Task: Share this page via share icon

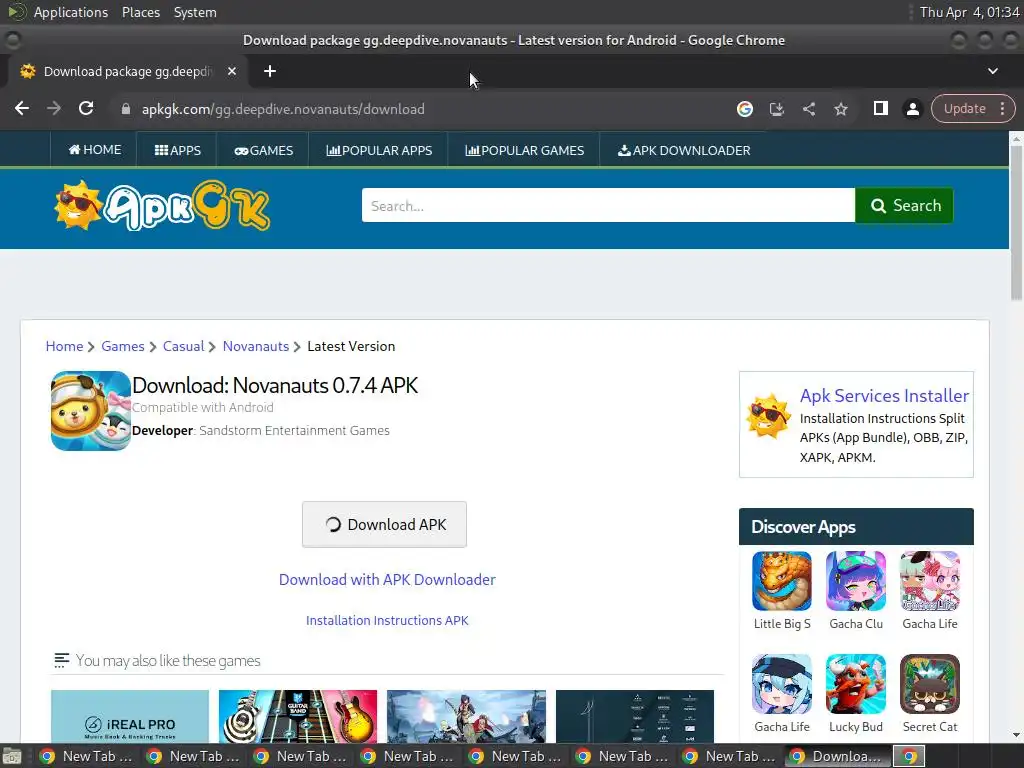Action: pyautogui.click(x=808, y=109)
